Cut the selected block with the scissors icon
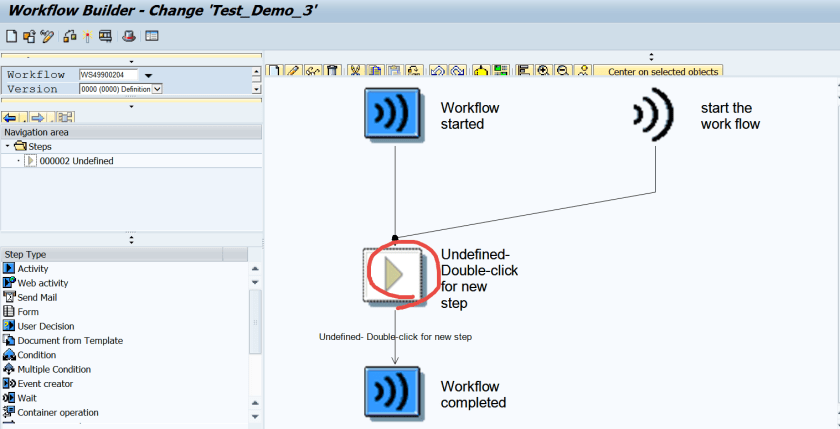Viewport: 840px width, 429px height. point(355,71)
